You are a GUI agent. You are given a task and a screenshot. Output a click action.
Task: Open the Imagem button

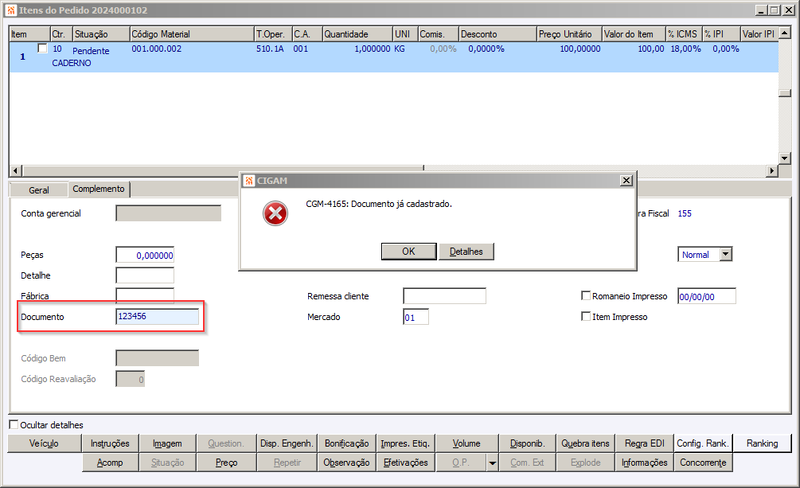click(167, 444)
